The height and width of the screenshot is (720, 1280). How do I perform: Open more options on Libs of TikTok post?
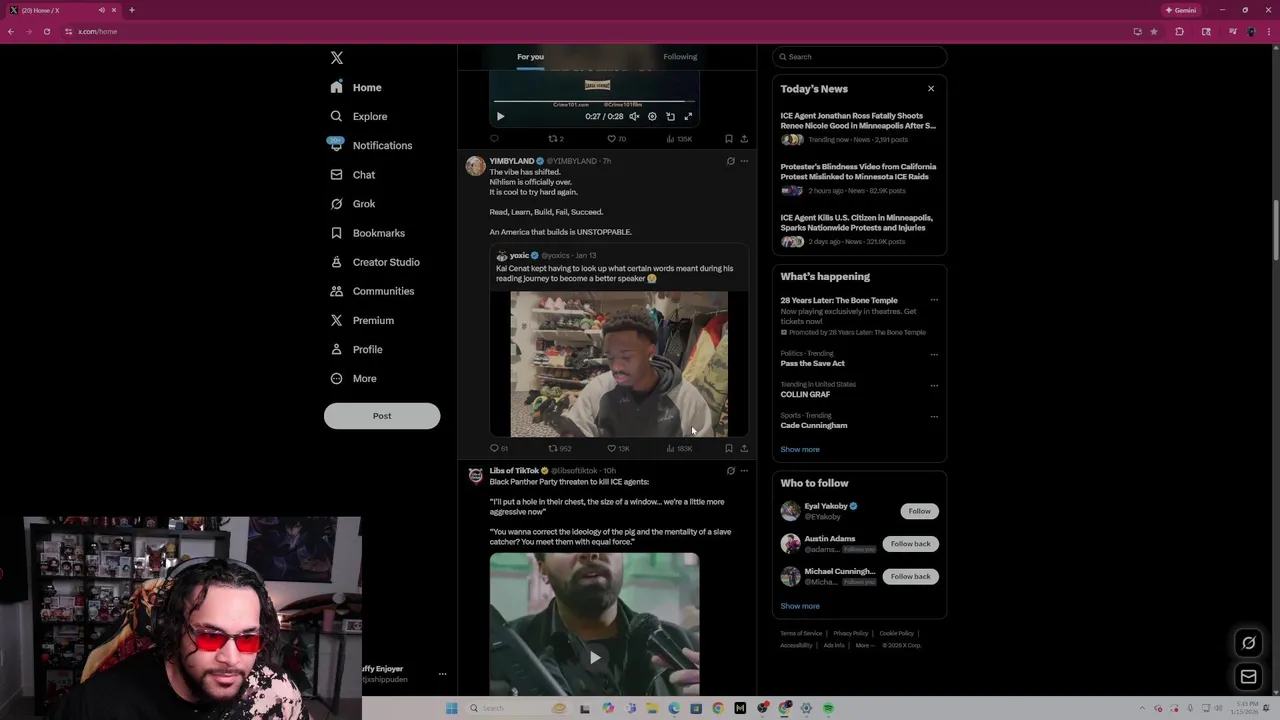(744, 471)
